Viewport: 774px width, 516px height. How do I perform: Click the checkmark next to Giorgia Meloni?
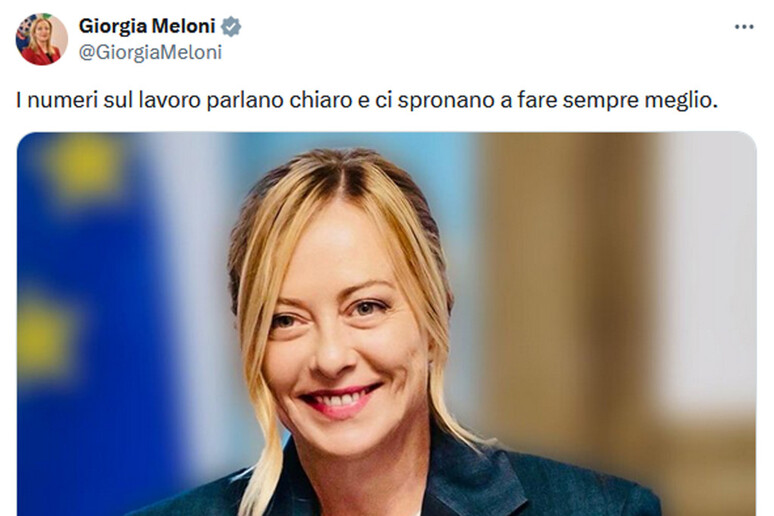(x=231, y=26)
